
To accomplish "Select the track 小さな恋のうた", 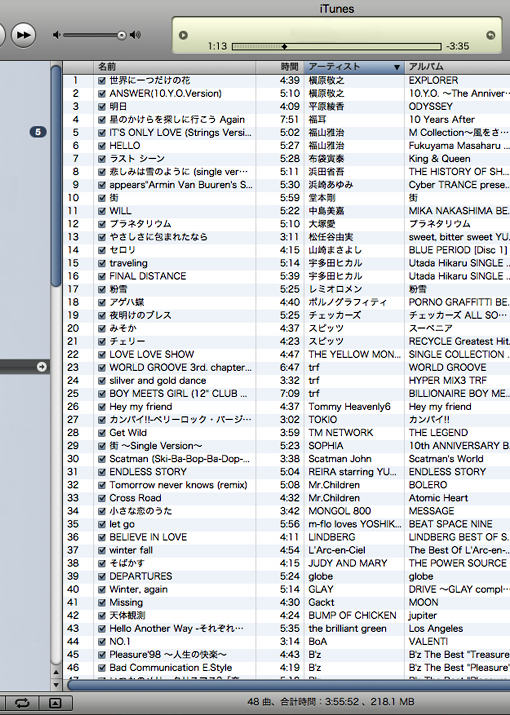I will (141, 511).
